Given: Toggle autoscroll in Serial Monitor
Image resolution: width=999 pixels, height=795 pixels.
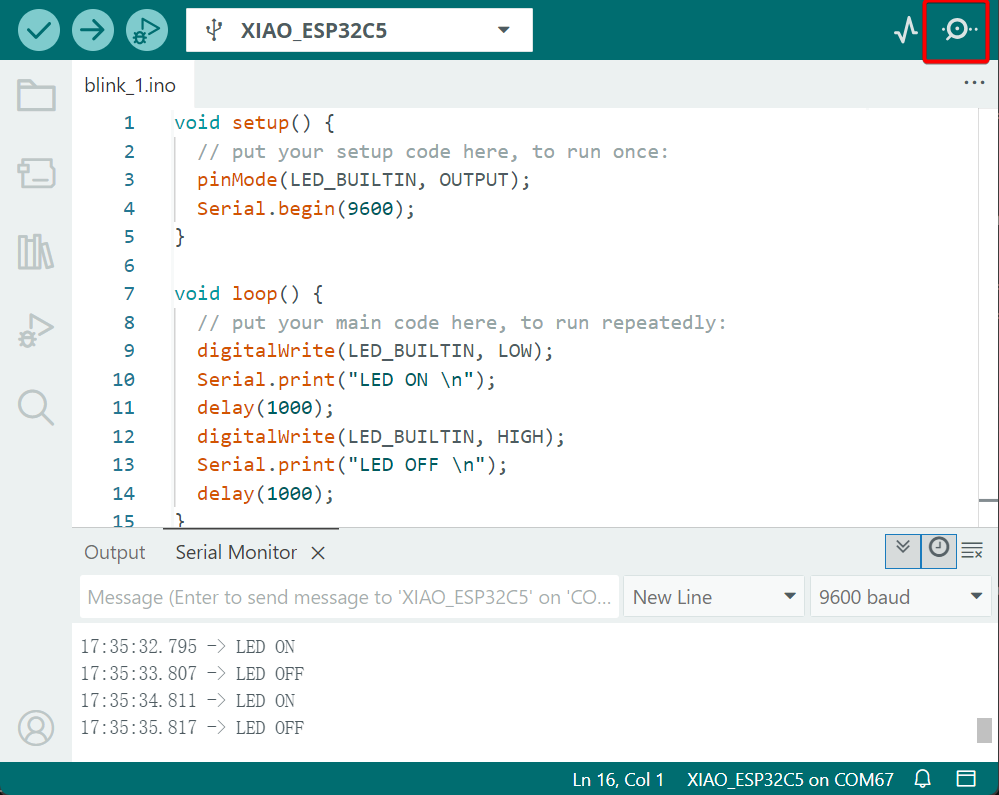Looking at the screenshot, I should (x=903, y=549).
